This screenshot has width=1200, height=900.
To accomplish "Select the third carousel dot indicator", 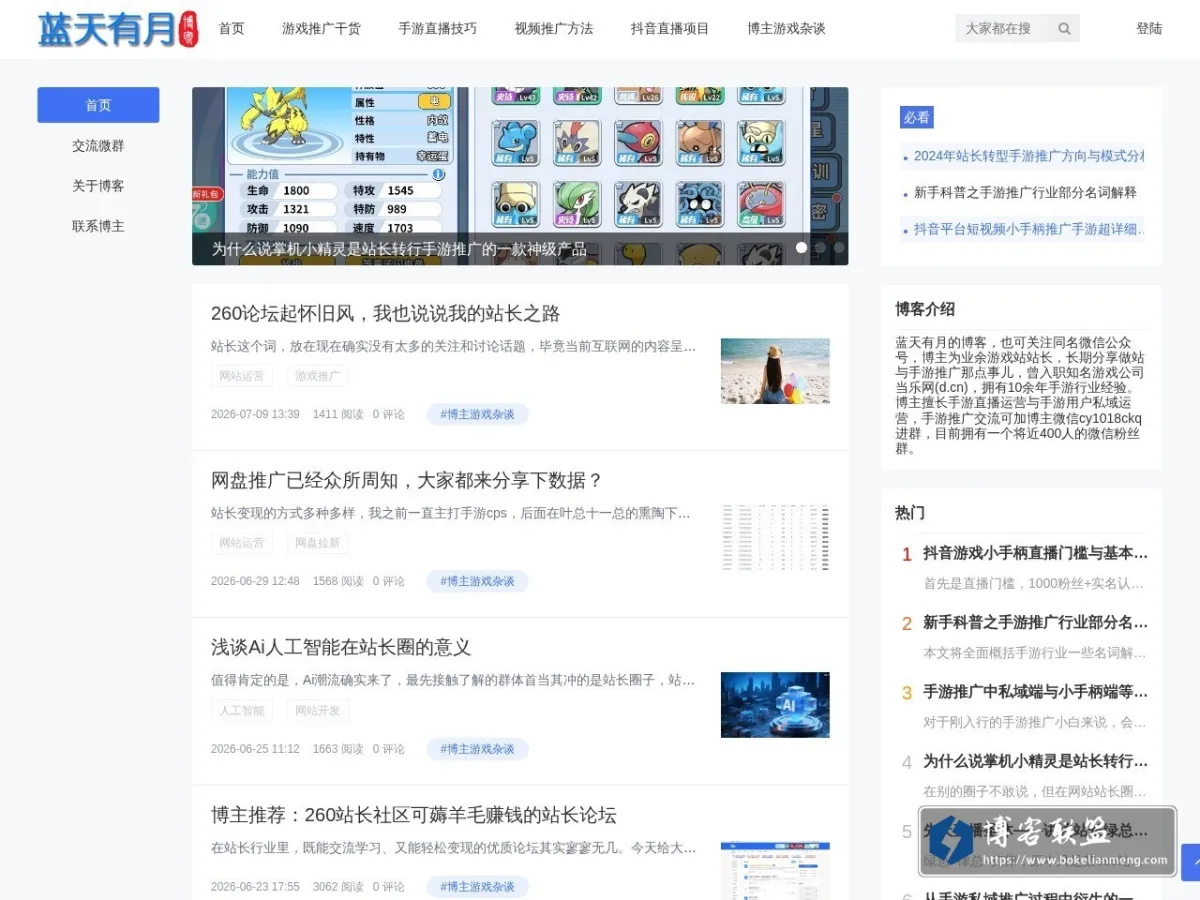I will 840,247.
